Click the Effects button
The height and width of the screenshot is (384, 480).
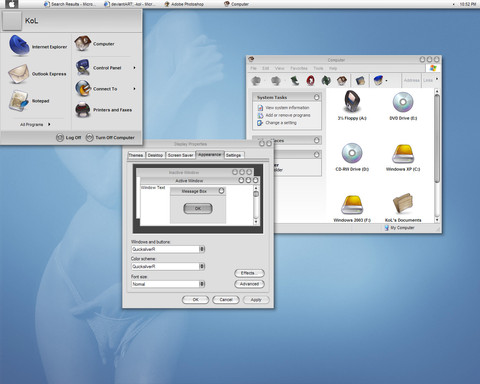click(x=249, y=273)
